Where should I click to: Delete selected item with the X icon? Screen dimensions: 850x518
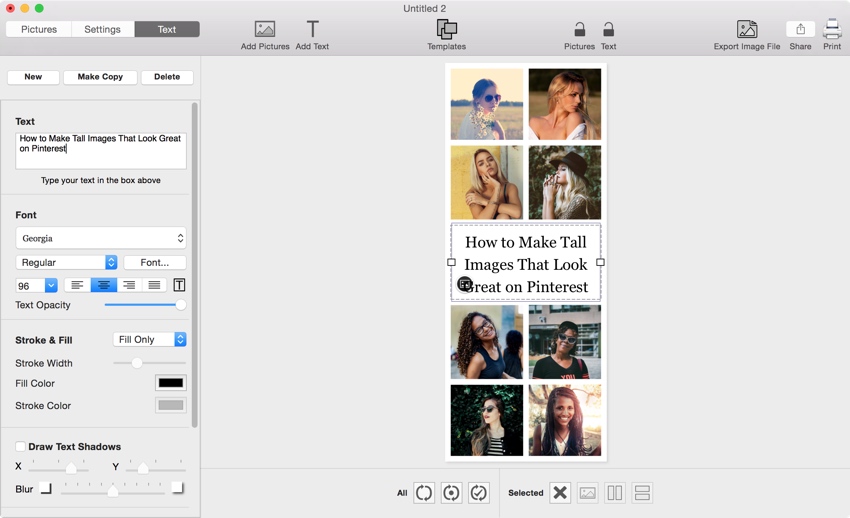[560, 493]
